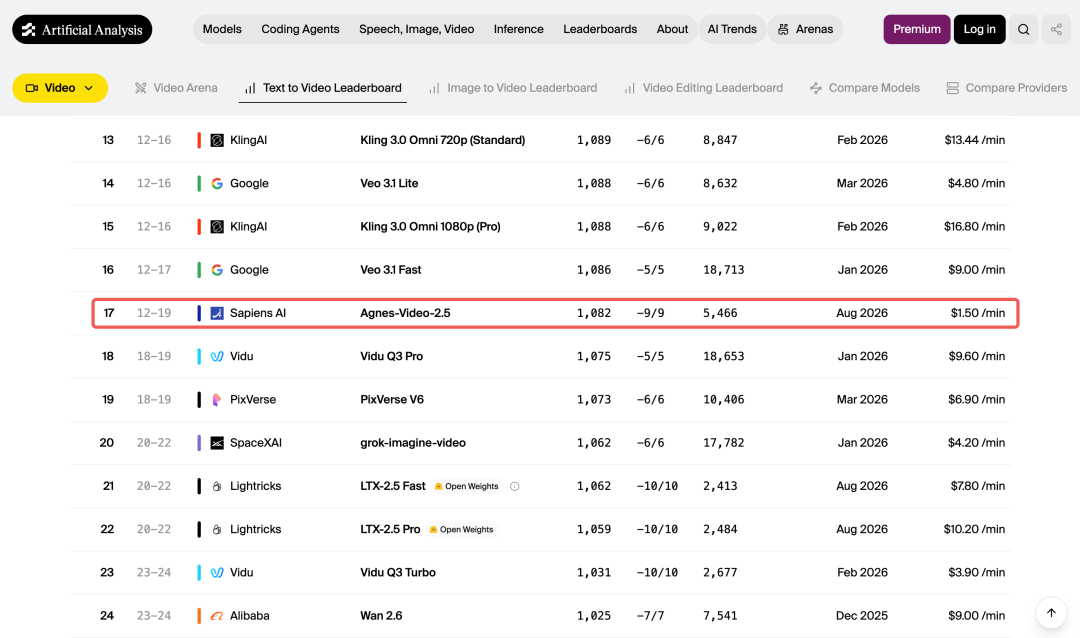1080x638 pixels.
Task: Click the PixVerse V6 model name
Action: click(392, 400)
